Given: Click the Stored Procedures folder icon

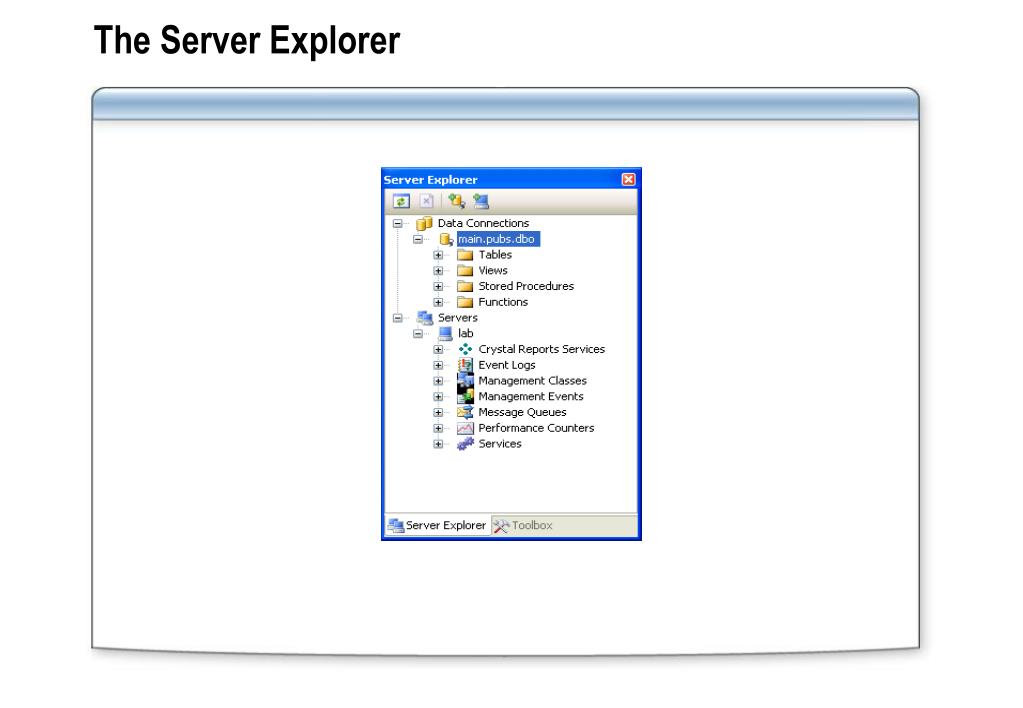Looking at the screenshot, I should coord(465,286).
